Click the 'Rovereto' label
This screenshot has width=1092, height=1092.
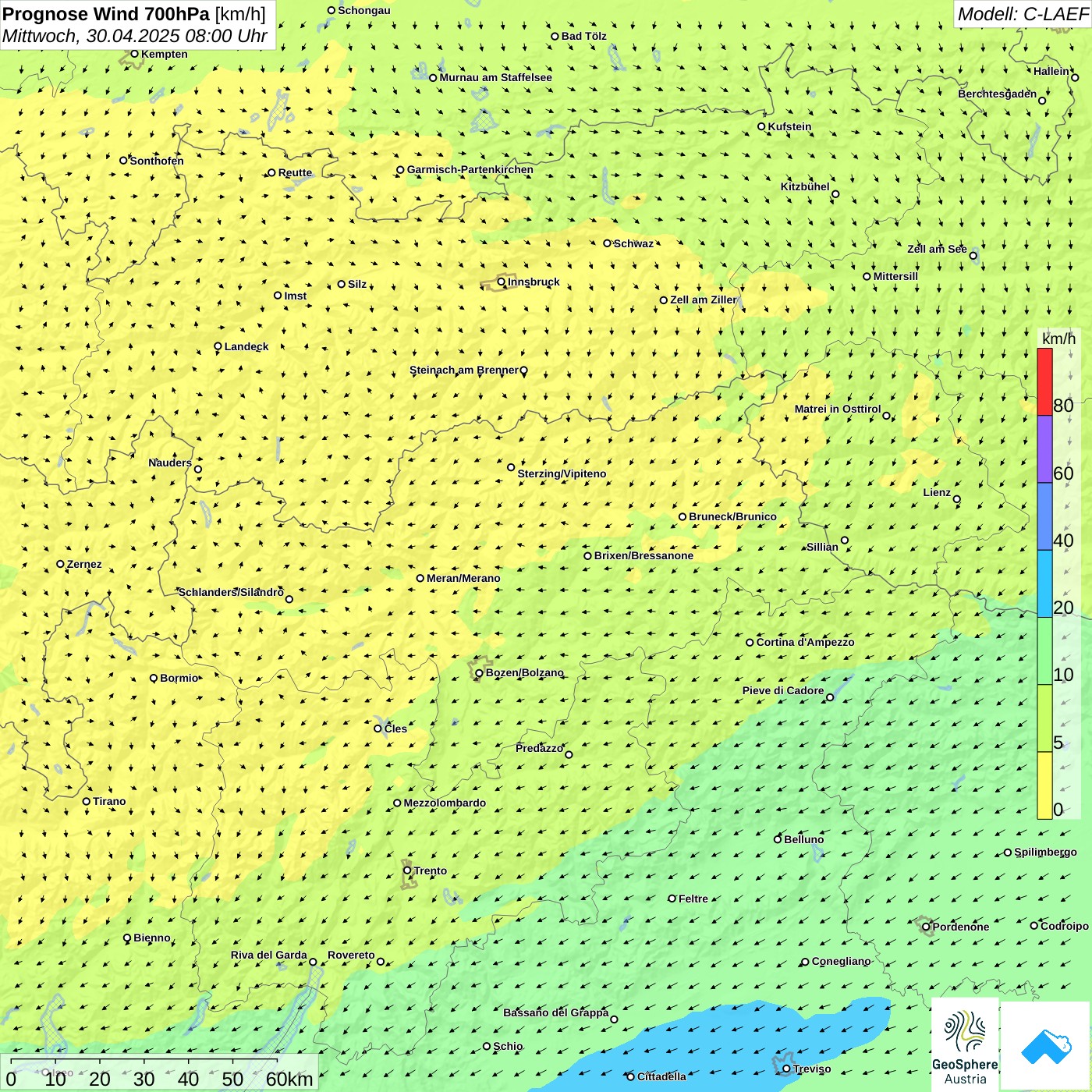(351, 955)
